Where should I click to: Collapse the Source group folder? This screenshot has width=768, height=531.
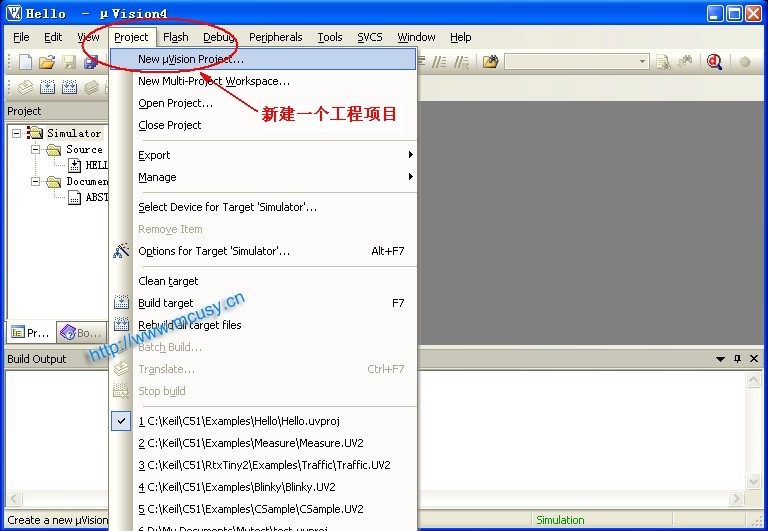(36, 149)
